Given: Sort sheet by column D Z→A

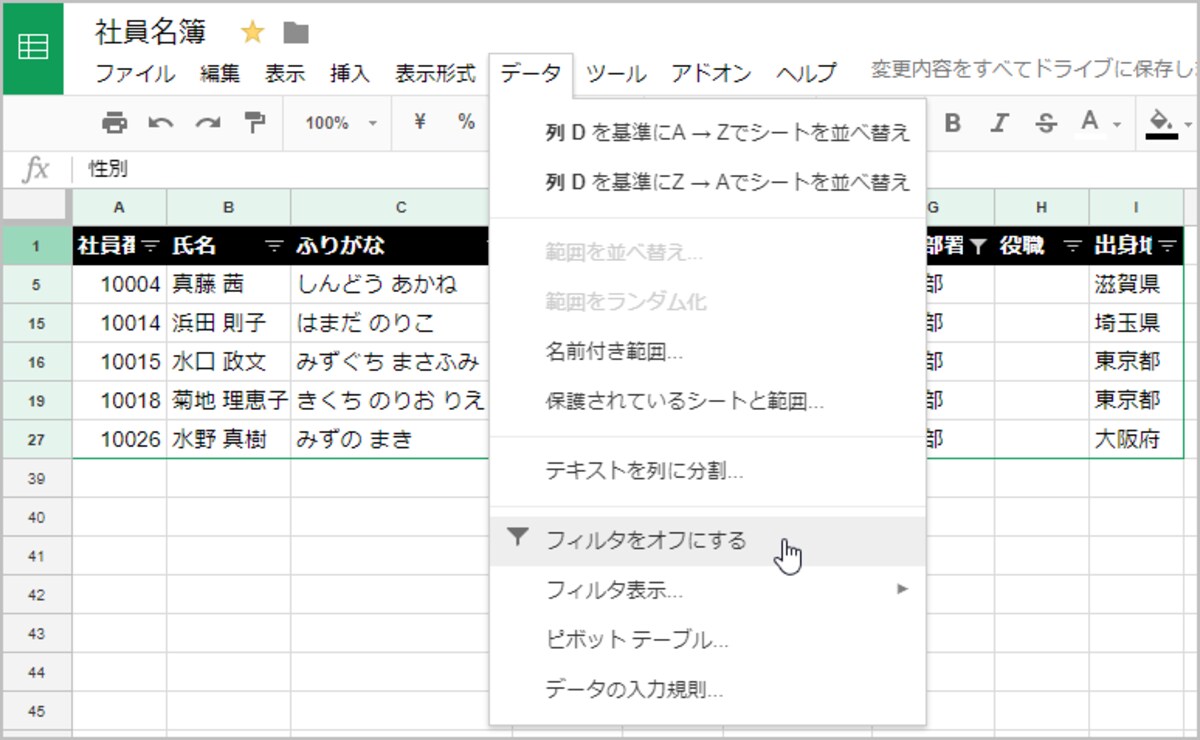Looking at the screenshot, I should coord(708,181).
